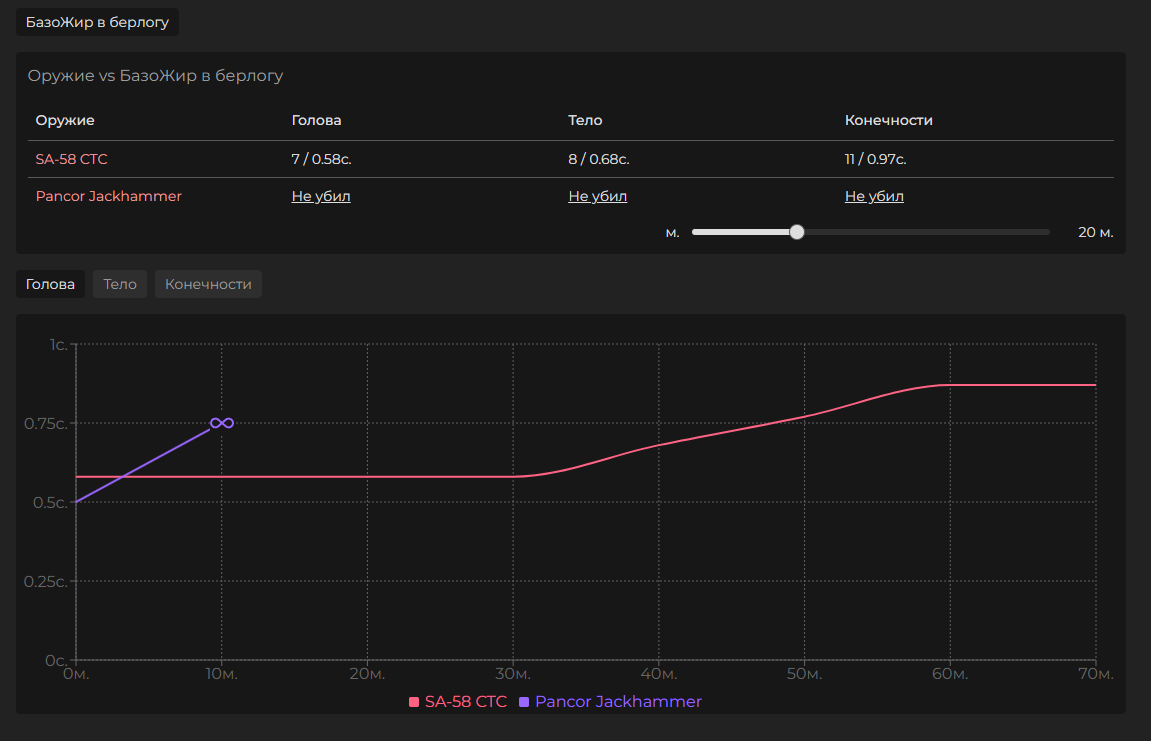Click the purple Pancor Jackhammer legend square
This screenshot has width=1151, height=741.
[524, 702]
